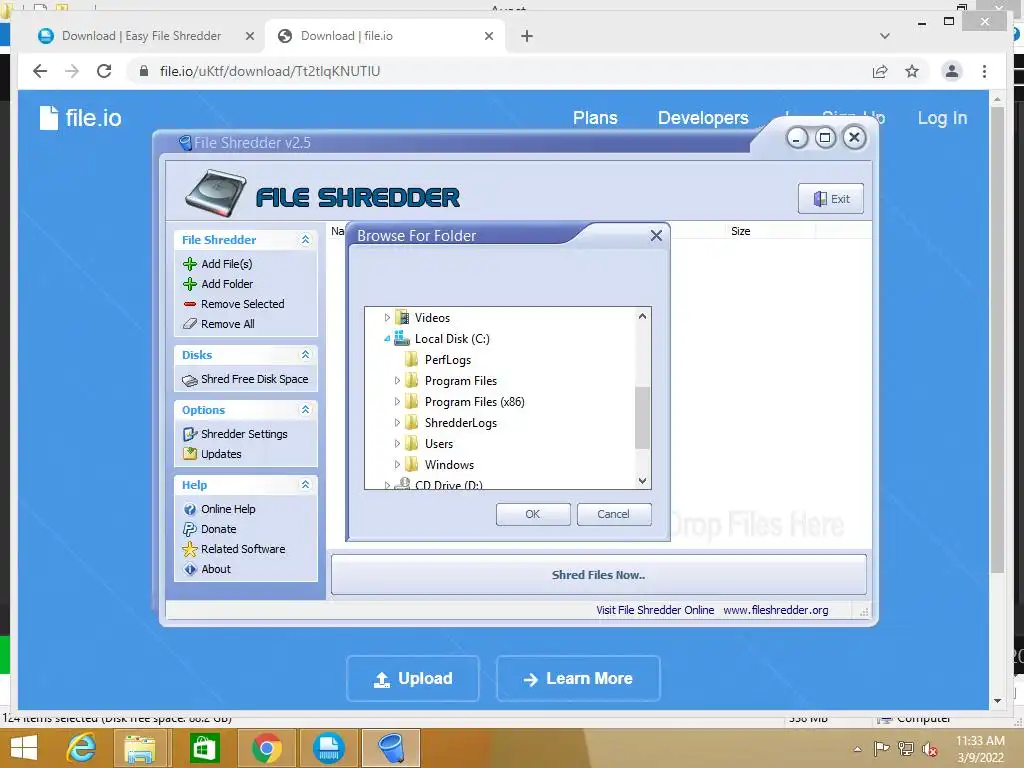Image resolution: width=1024 pixels, height=768 pixels.
Task: Open Chrome profile avatar menu
Action: (952, 71)
